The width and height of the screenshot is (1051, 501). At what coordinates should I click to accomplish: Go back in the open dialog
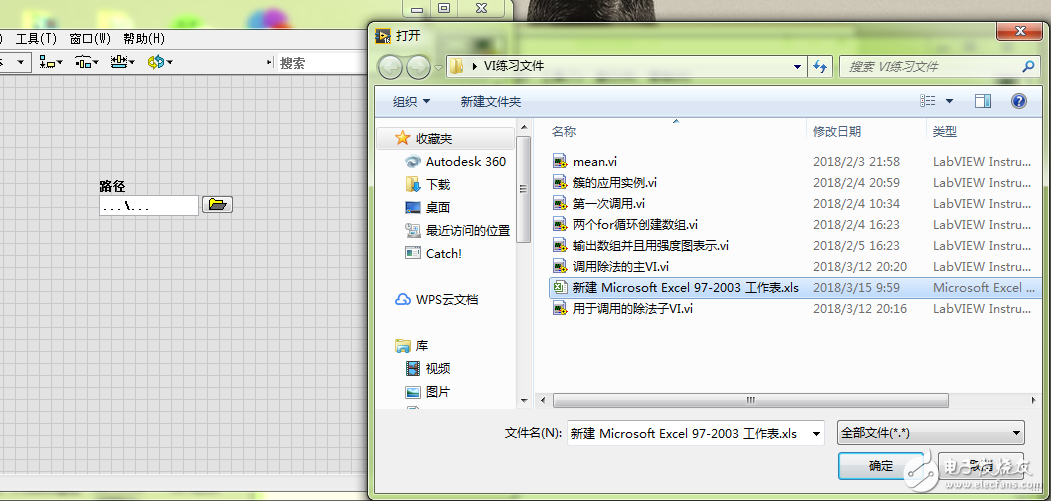coord(391,66)
